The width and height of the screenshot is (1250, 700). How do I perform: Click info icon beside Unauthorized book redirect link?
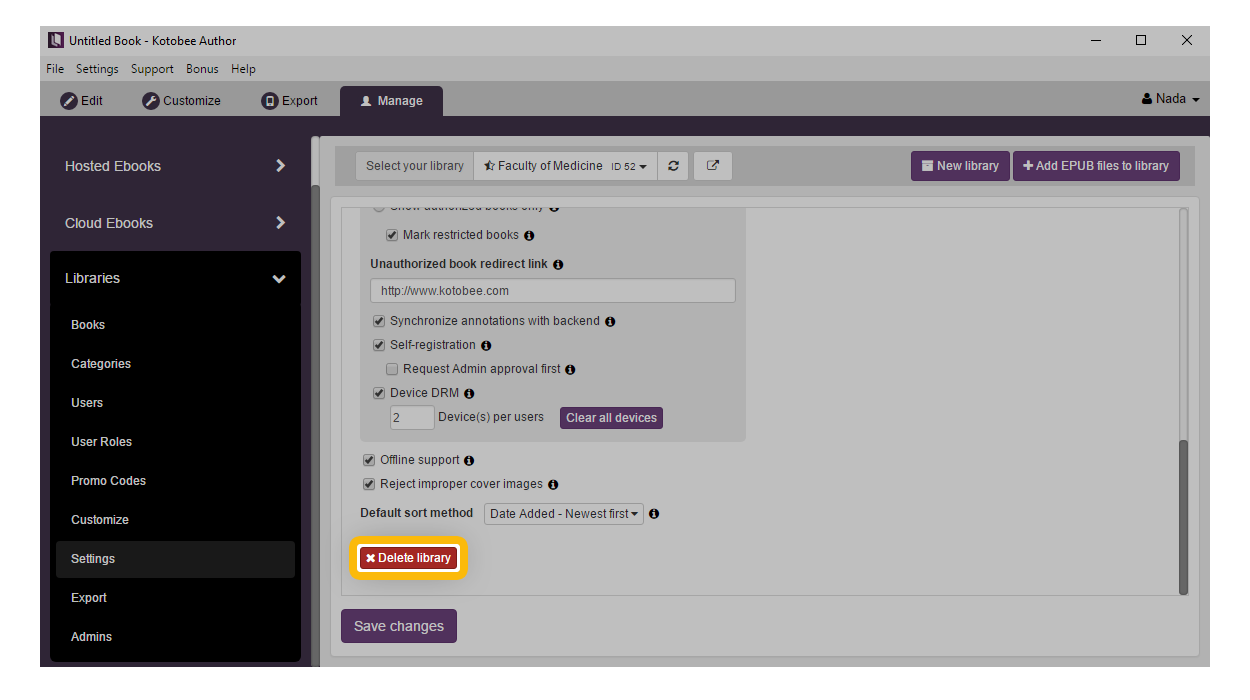point(558,265)
